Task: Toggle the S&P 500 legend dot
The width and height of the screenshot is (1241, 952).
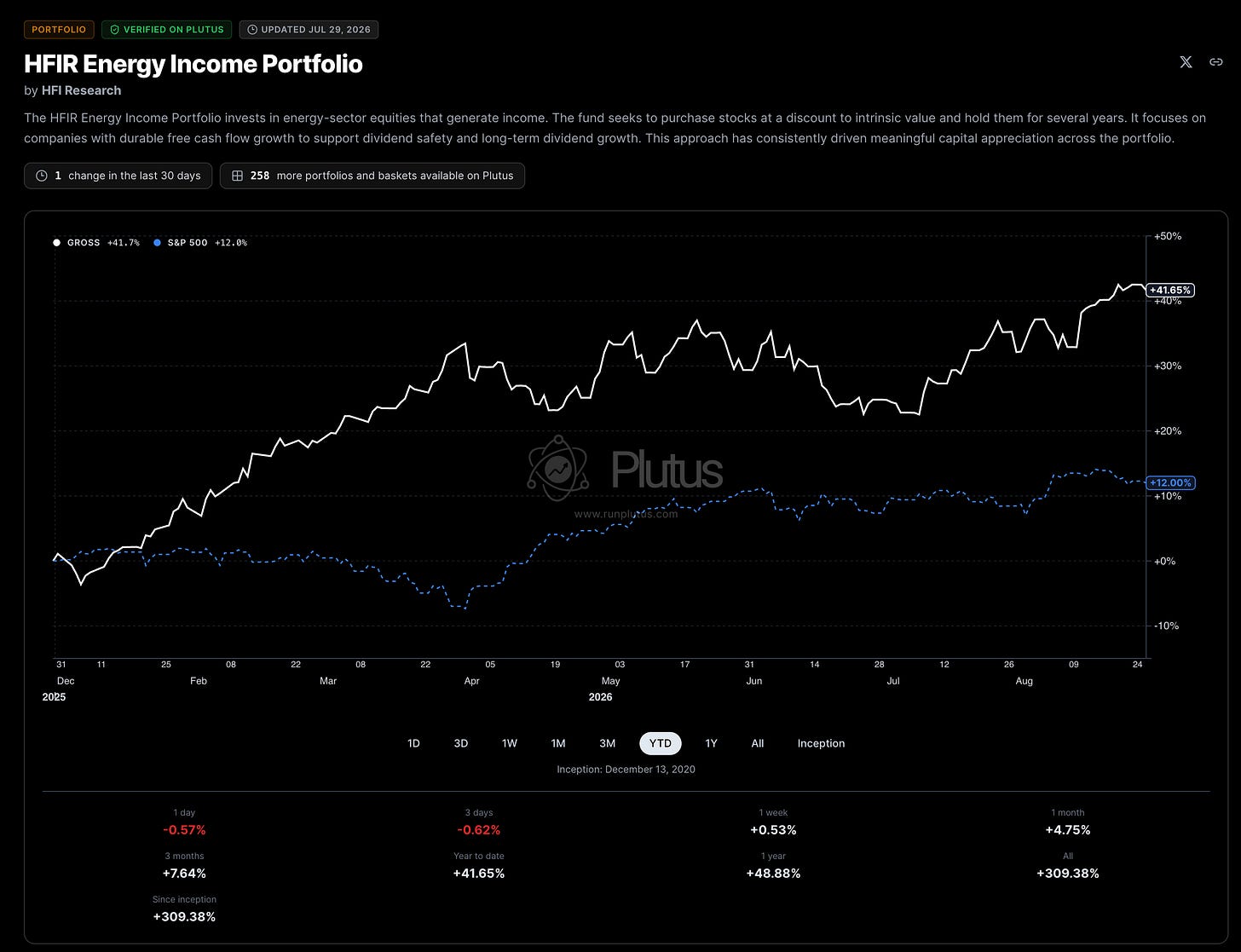Action: [x=158, y=243]
